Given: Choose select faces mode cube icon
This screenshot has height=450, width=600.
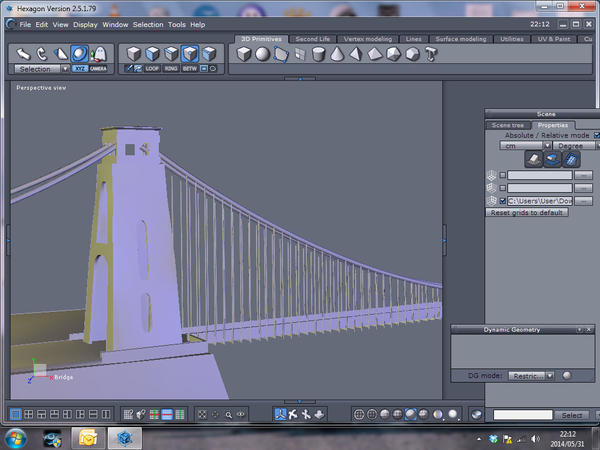Looking at the screenshot, I should coord(152,54).
